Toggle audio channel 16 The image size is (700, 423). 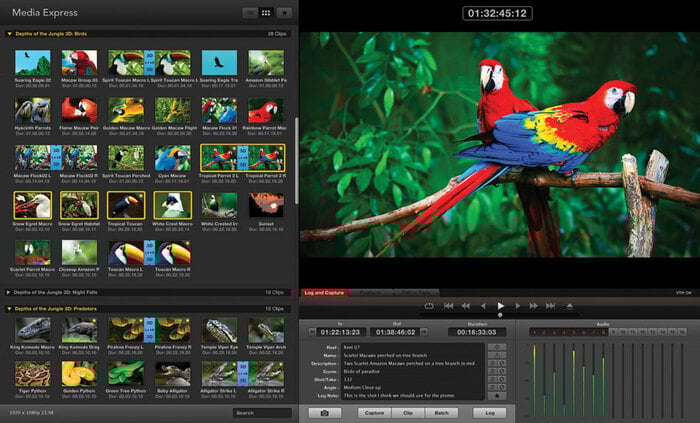[x=682, y=332]
